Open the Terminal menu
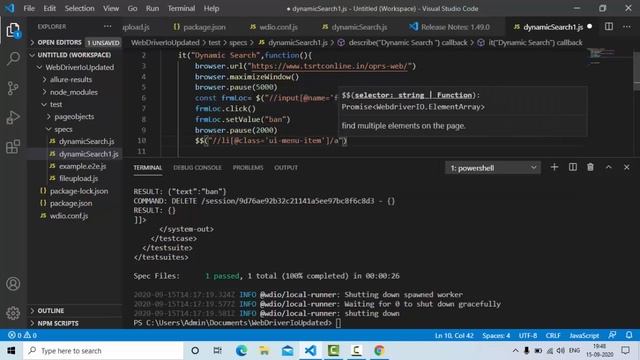 (181, 8)
